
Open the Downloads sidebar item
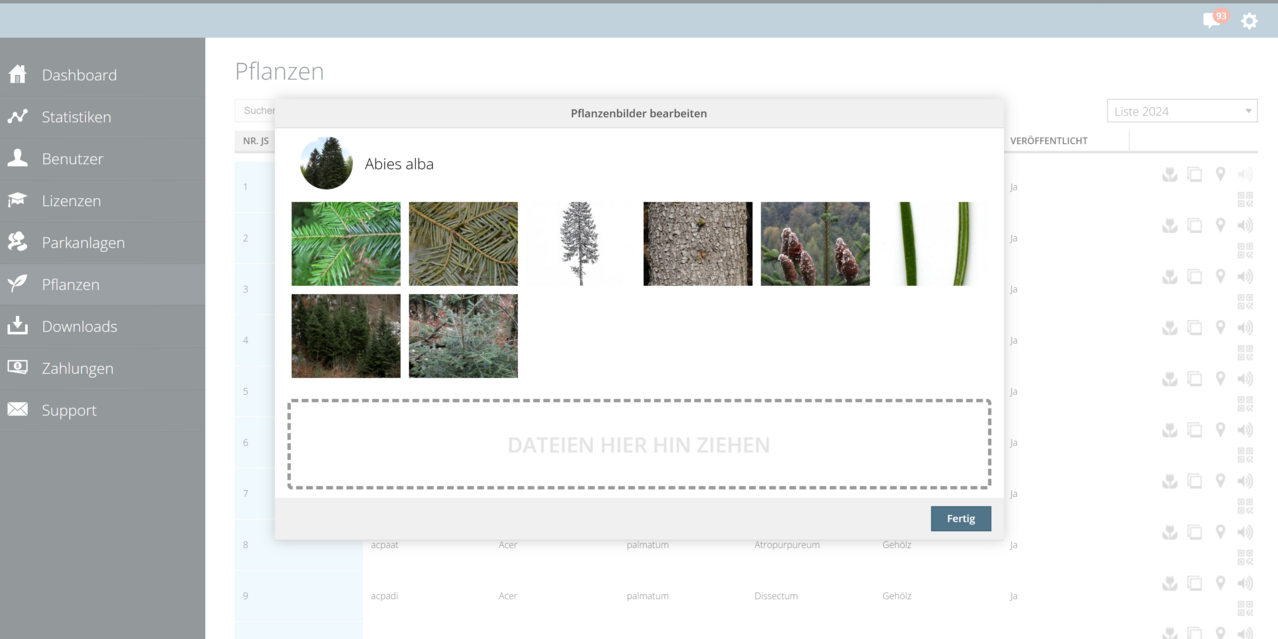pyautogui.click(x=102, y=326)
